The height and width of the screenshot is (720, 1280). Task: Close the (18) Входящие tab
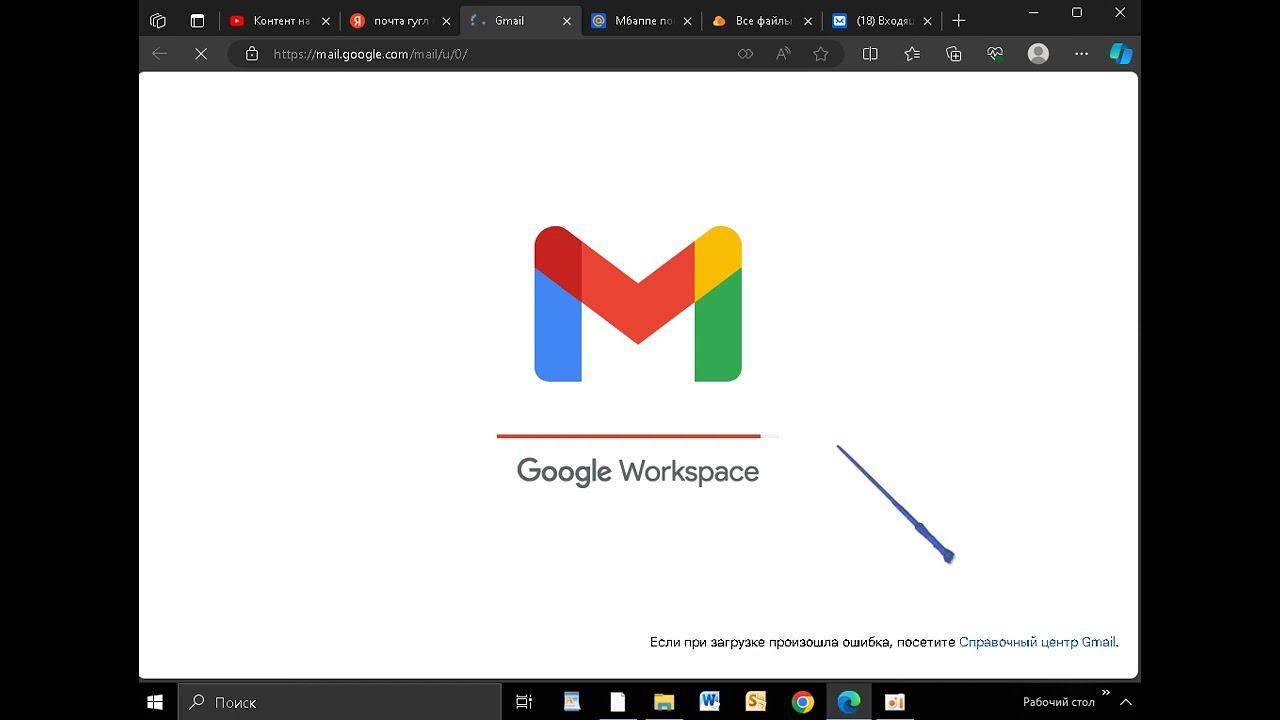(928, 21)
